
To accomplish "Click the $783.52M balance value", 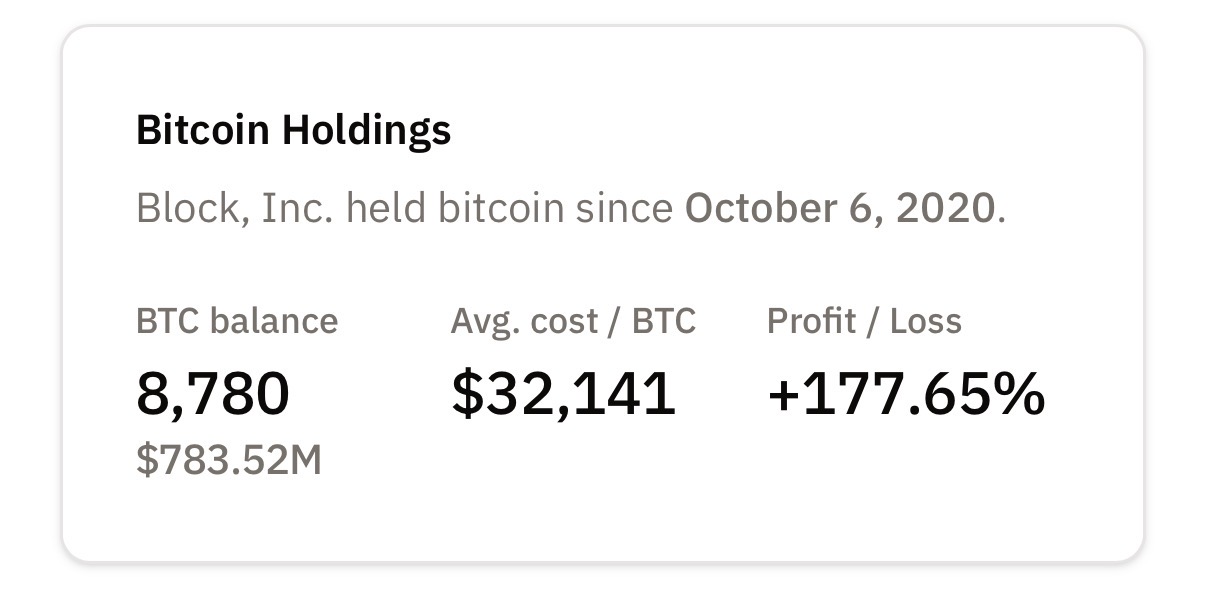I will click(x=229, y=460).
